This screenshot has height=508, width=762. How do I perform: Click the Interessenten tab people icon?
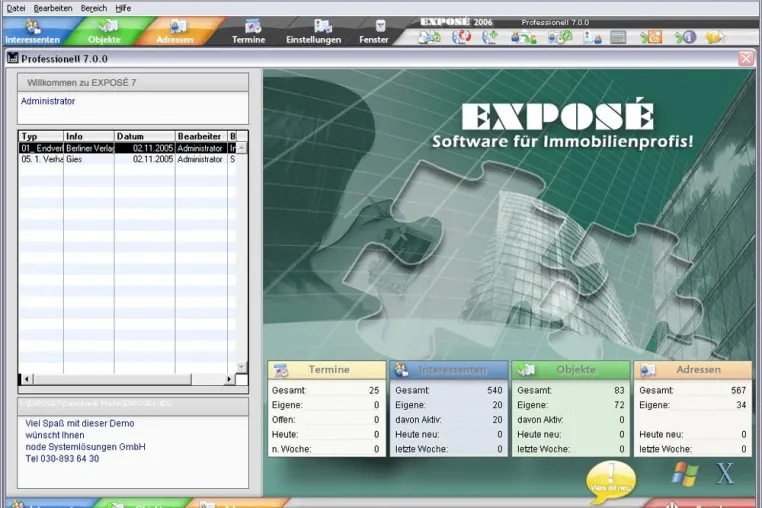click(x=33, y=26)
